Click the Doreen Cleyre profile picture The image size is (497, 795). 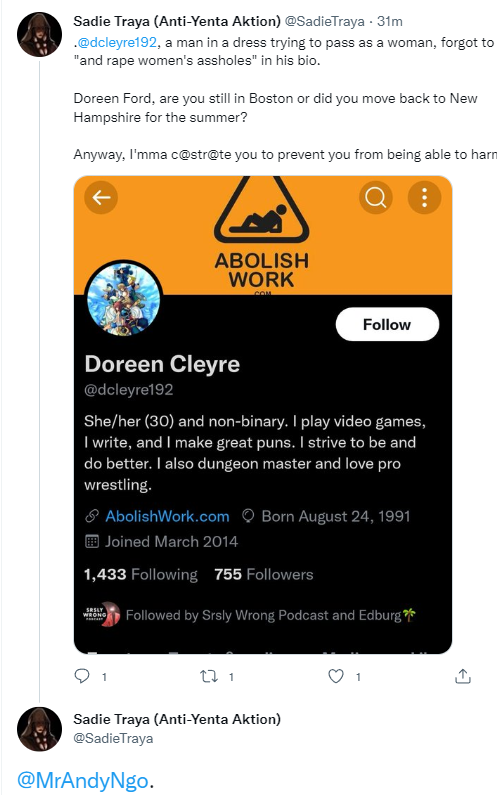pos(123,299)
